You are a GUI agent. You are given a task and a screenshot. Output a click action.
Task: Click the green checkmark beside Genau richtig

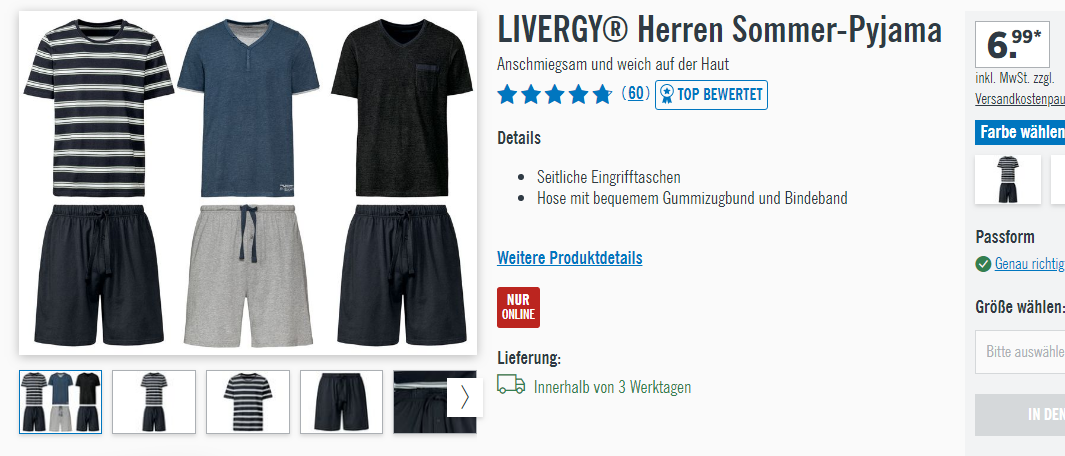tap(983, 264)
